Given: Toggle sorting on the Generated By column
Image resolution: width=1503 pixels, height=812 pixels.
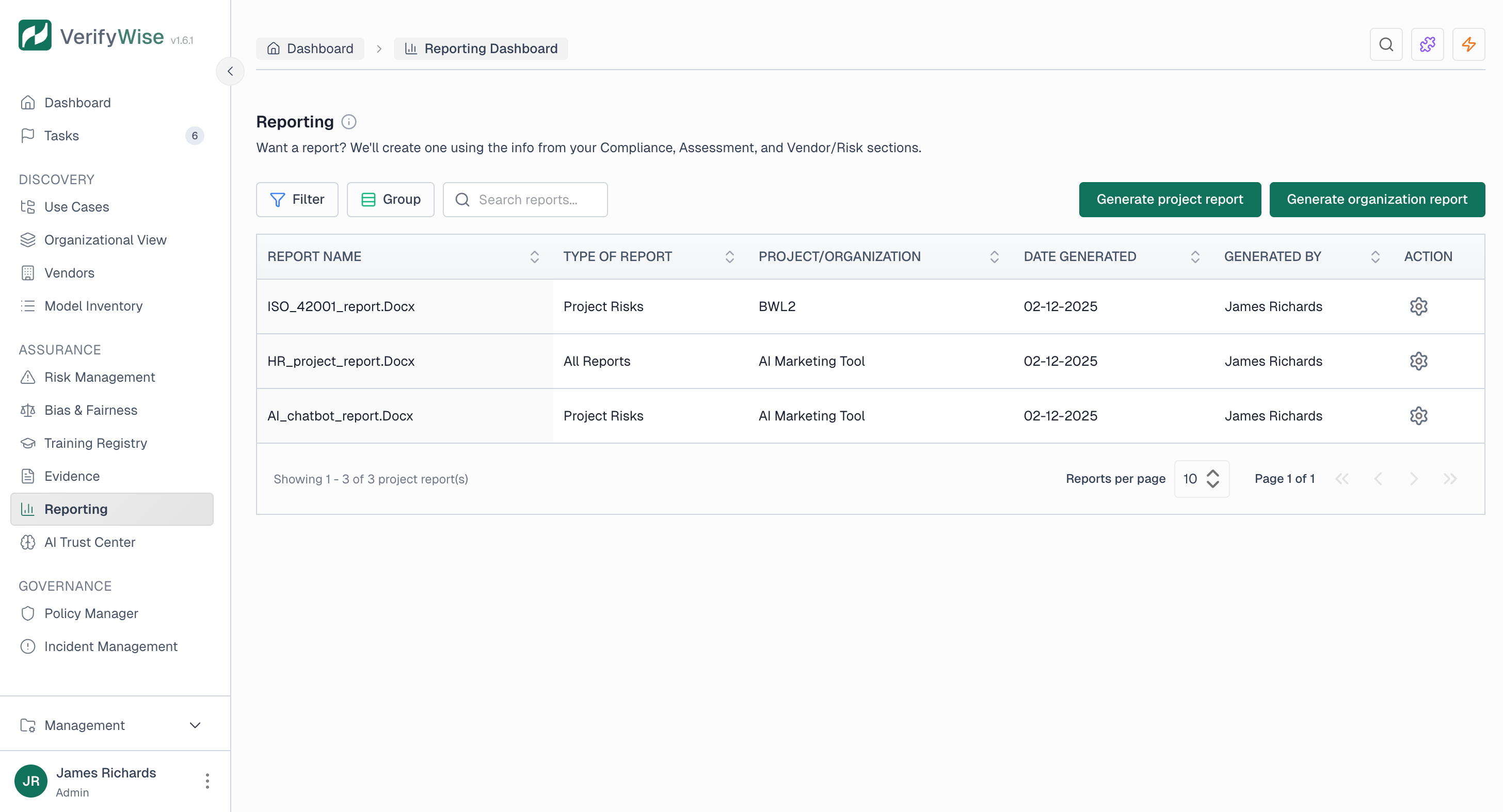Looking at the screenshot, I should (1376, 257).
